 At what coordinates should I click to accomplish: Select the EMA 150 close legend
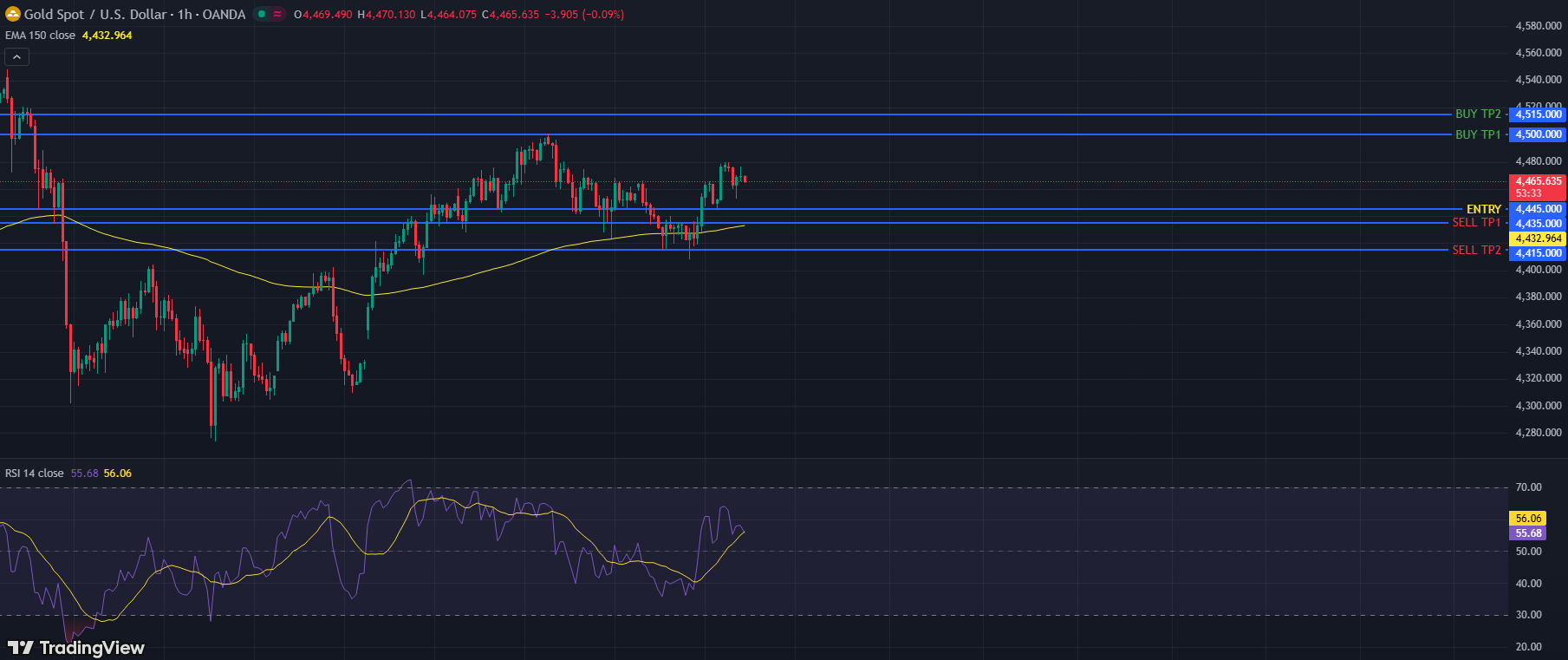40,36
